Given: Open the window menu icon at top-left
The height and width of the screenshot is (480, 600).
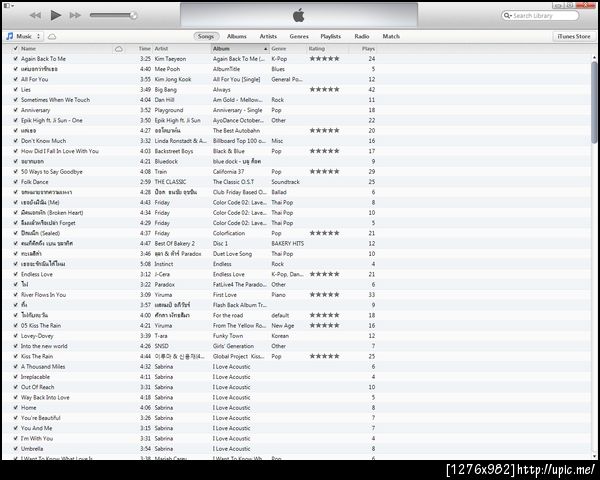Looking at the screenshot, I should coord(9,5).
